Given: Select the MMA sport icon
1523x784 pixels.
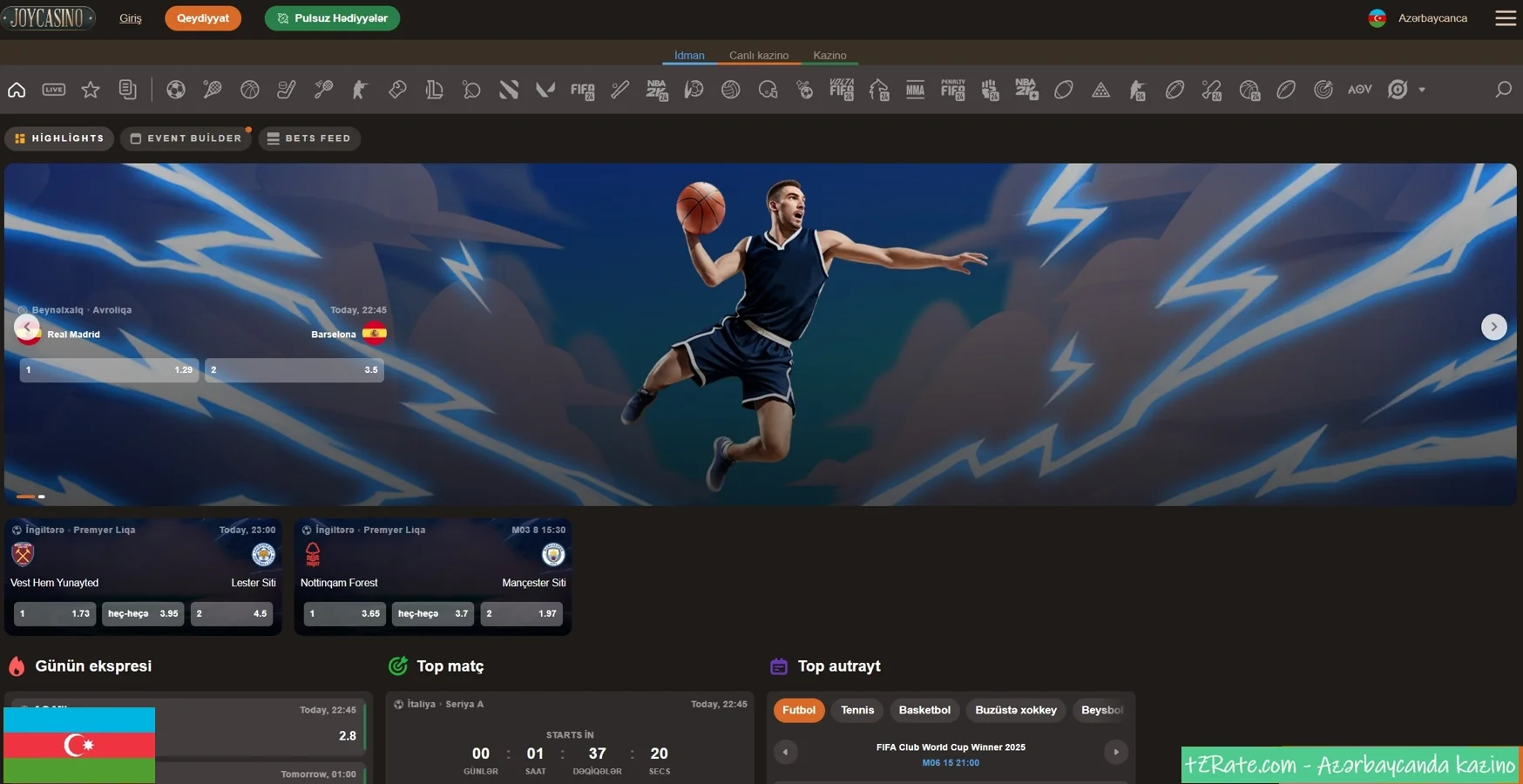Looking at the screenshot, I should tap(915, 90).
